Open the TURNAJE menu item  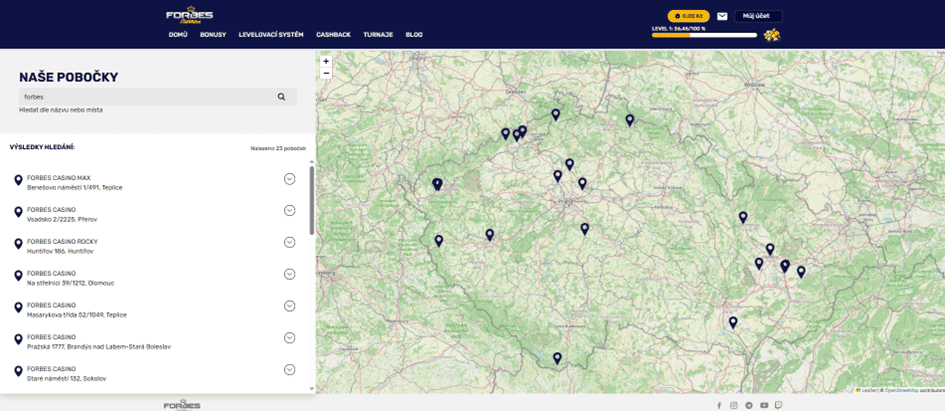pyautogui.click(x=378, y=35)
